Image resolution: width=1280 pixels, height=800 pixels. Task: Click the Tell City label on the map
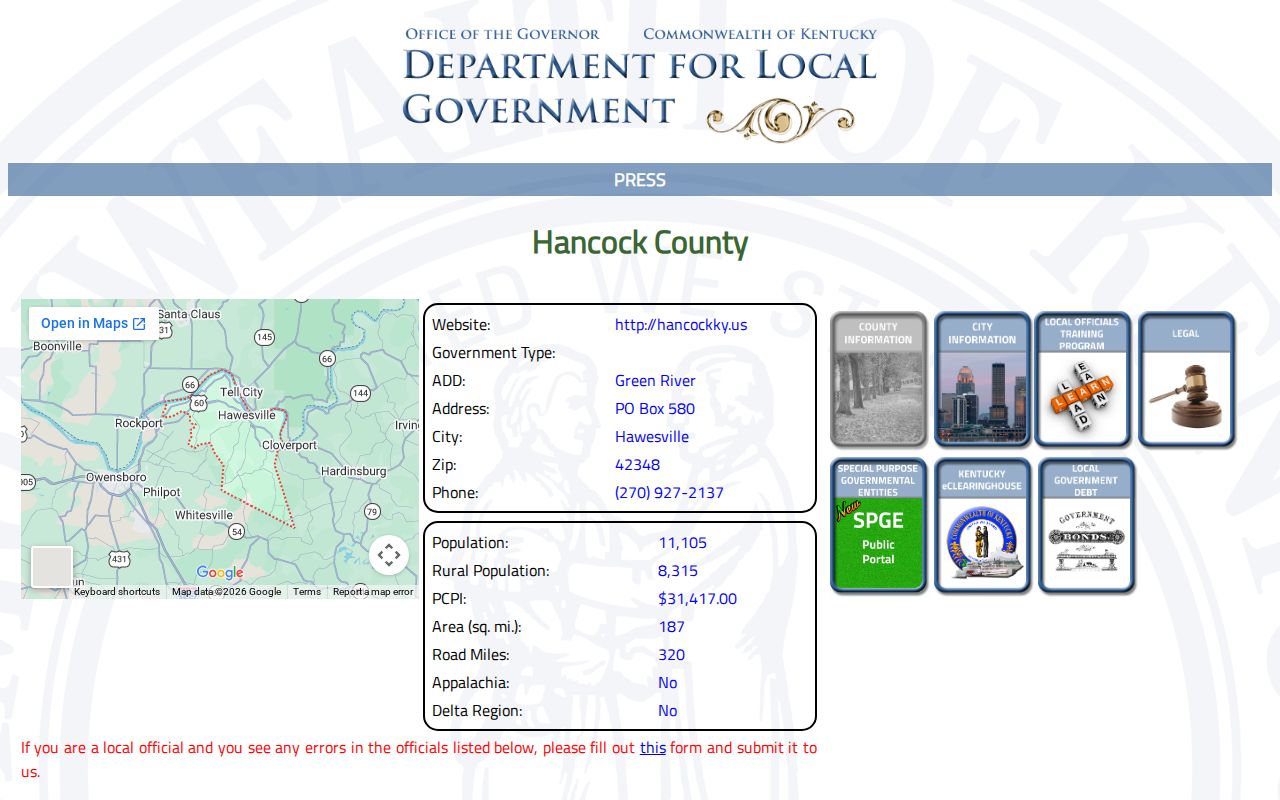click(241, 393)
